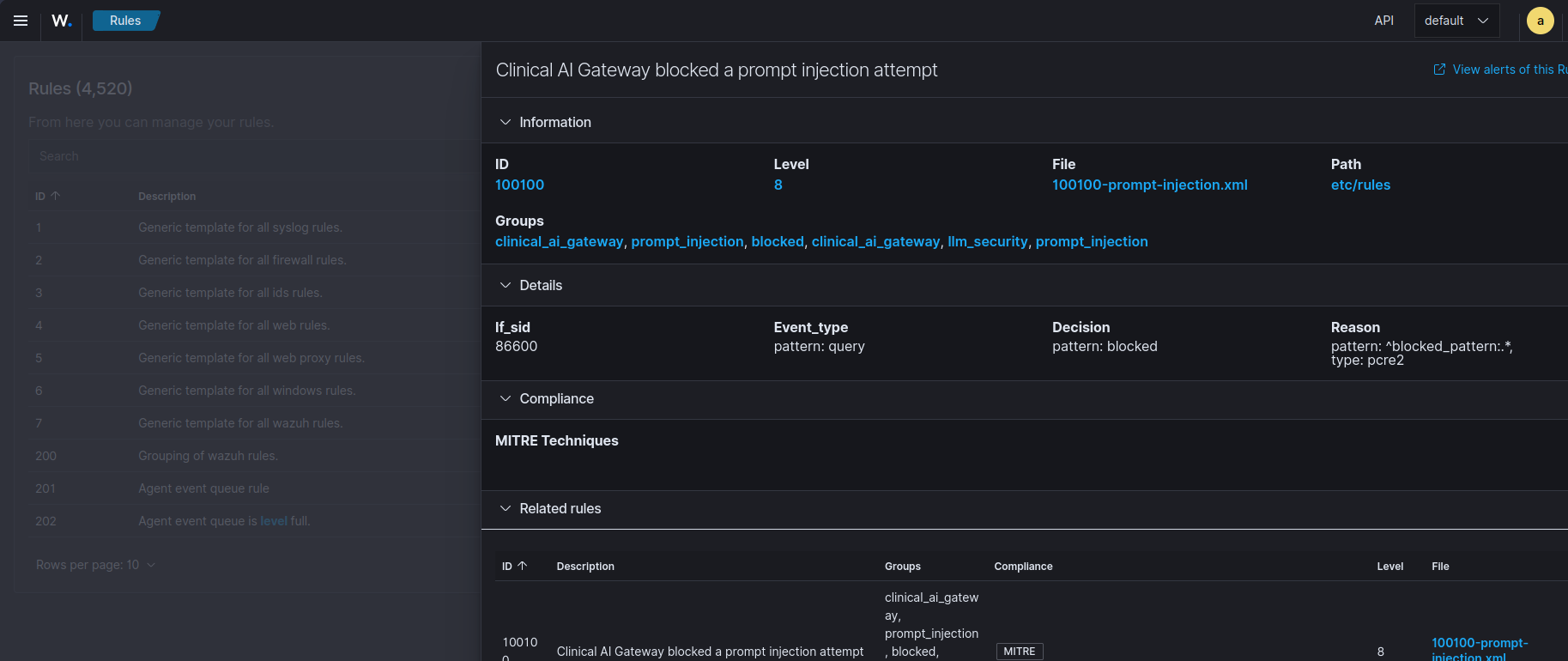Click the 'pattern: blocked' decision value
Image resolution: width=1568 pixels, height=661 pixels.
1105,346
